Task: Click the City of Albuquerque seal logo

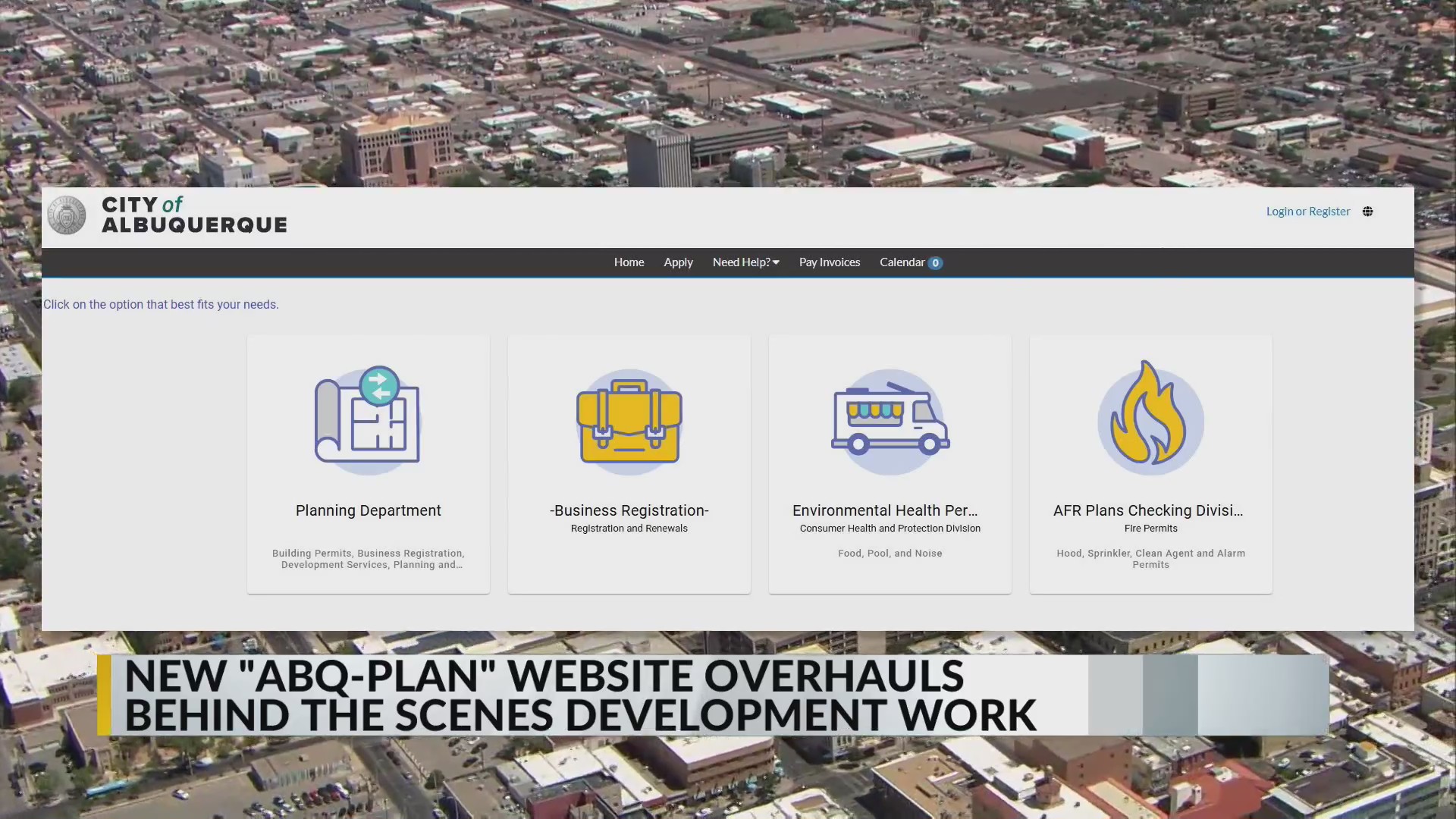Action: click(67, 215)
